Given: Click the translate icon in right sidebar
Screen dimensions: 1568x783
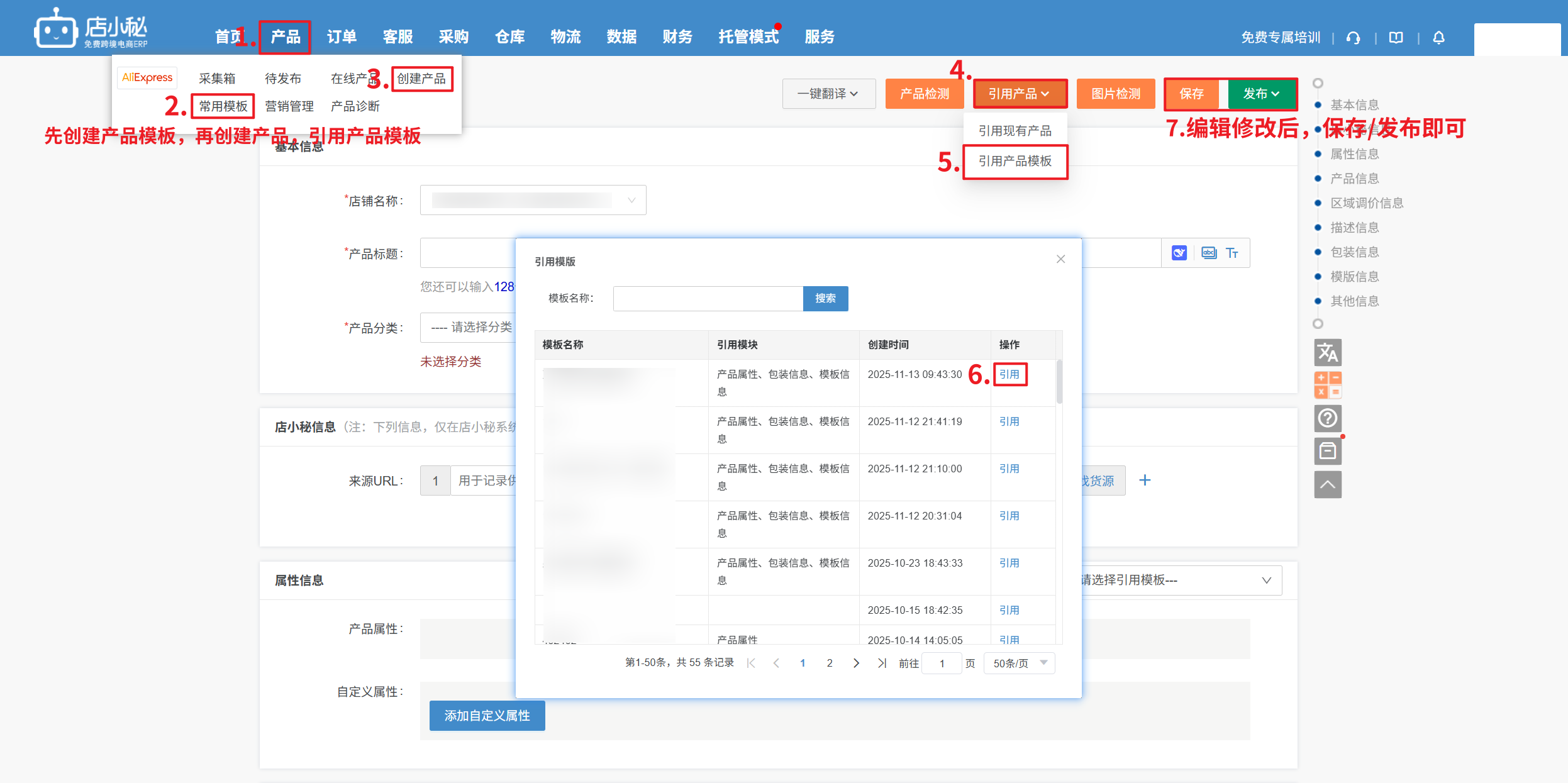Looking at the screenshot, I should (1327, 352).
